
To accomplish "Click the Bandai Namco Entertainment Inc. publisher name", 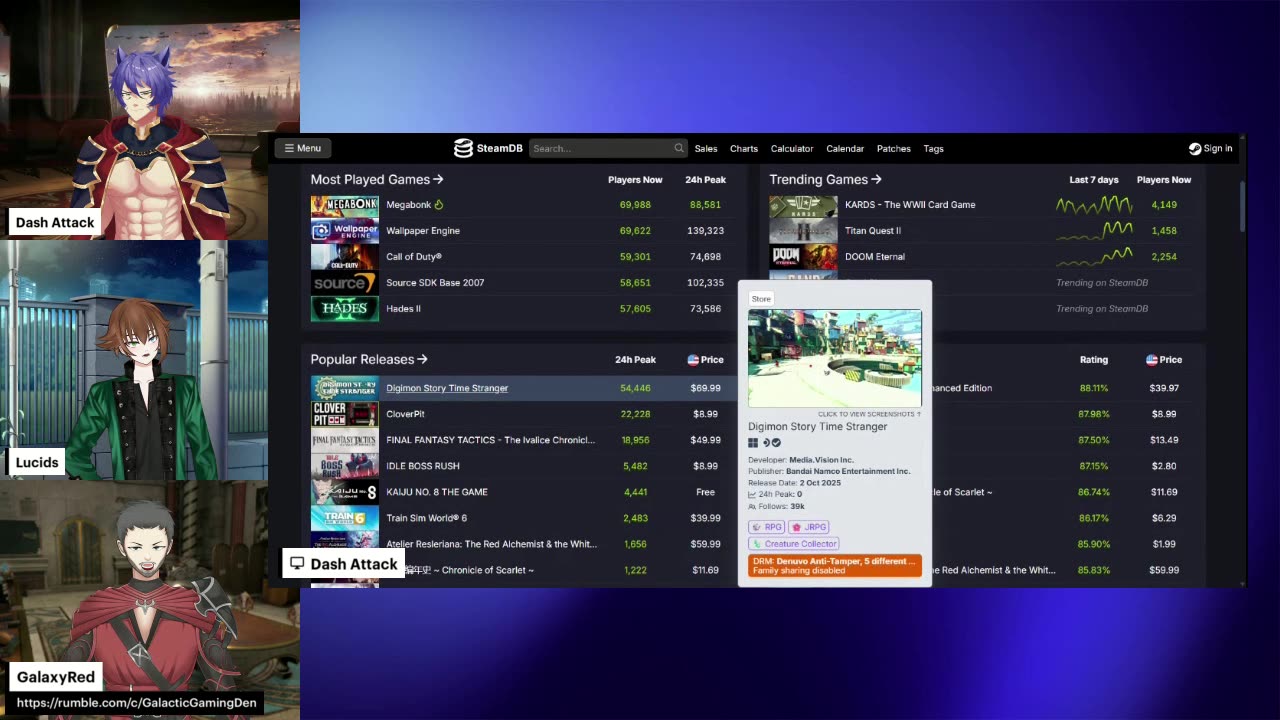I will click(849, 471).
